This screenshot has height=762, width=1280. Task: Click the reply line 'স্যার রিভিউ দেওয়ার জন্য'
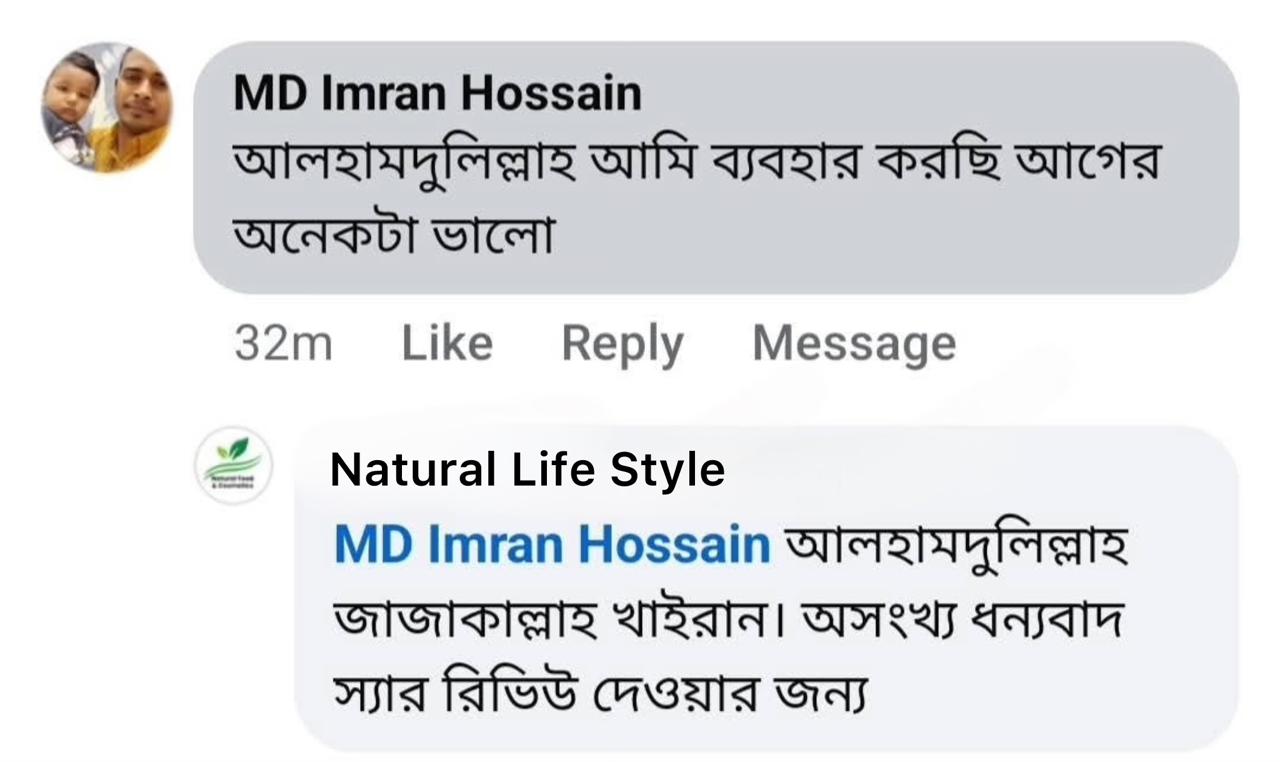pos(599,693)
